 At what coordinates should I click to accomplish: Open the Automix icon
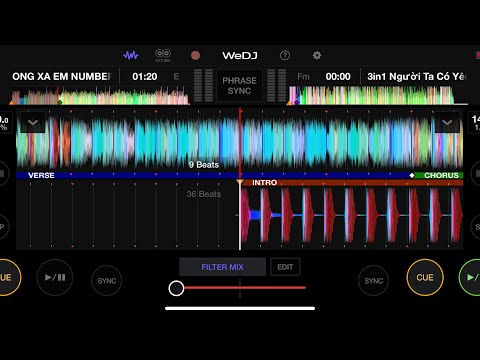point(163,55)
